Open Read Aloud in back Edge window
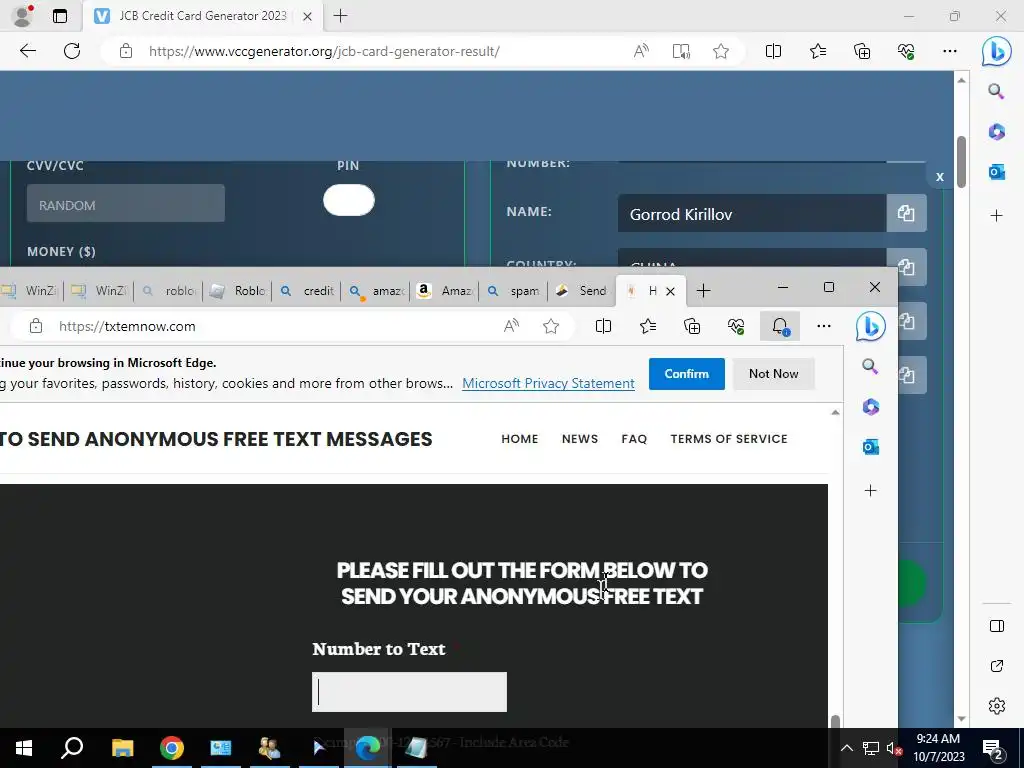The image size is (1024, 768). pyautogui.click(x=641, y=51)
